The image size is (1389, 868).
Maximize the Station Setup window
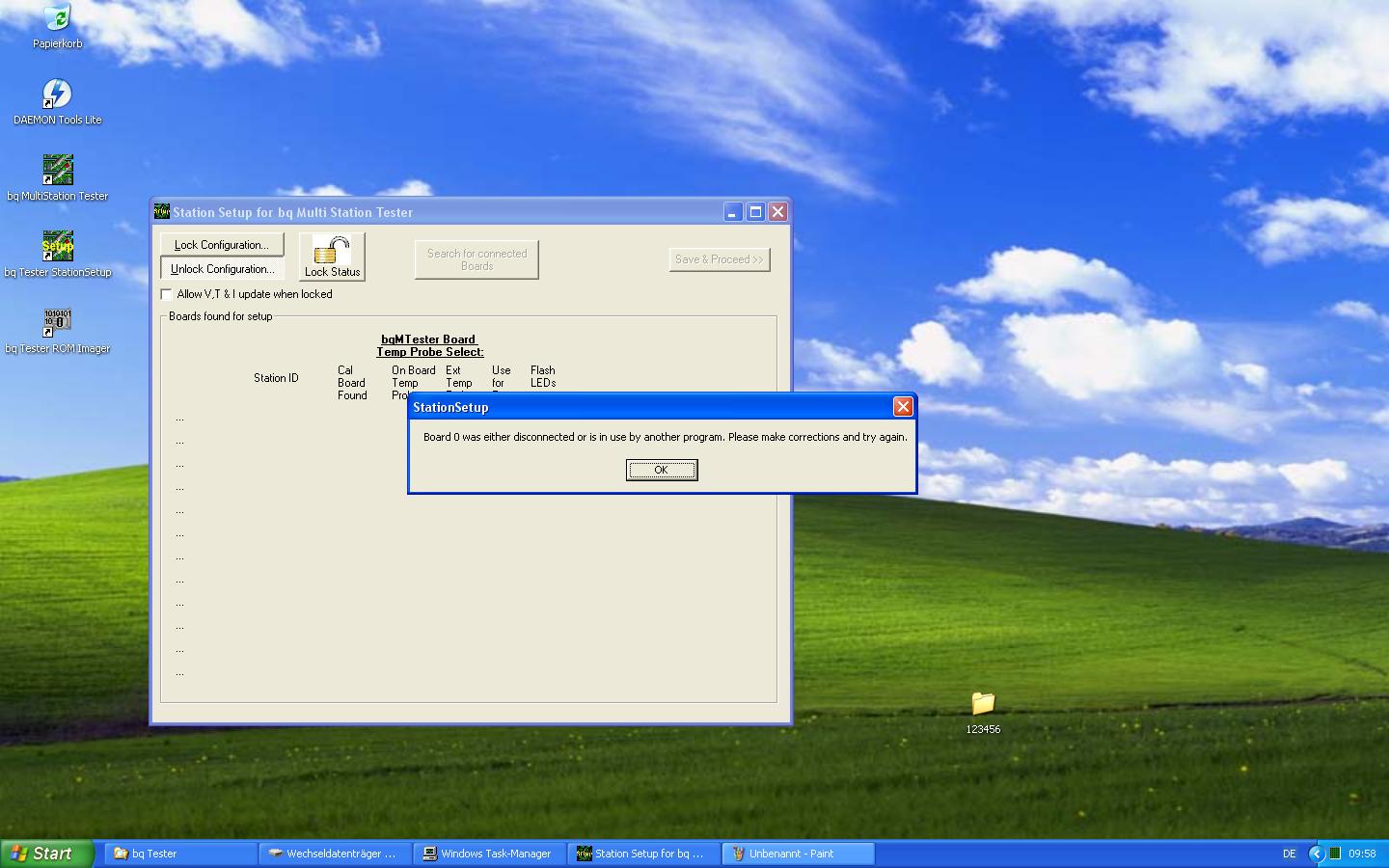click(x=755, y=212)
